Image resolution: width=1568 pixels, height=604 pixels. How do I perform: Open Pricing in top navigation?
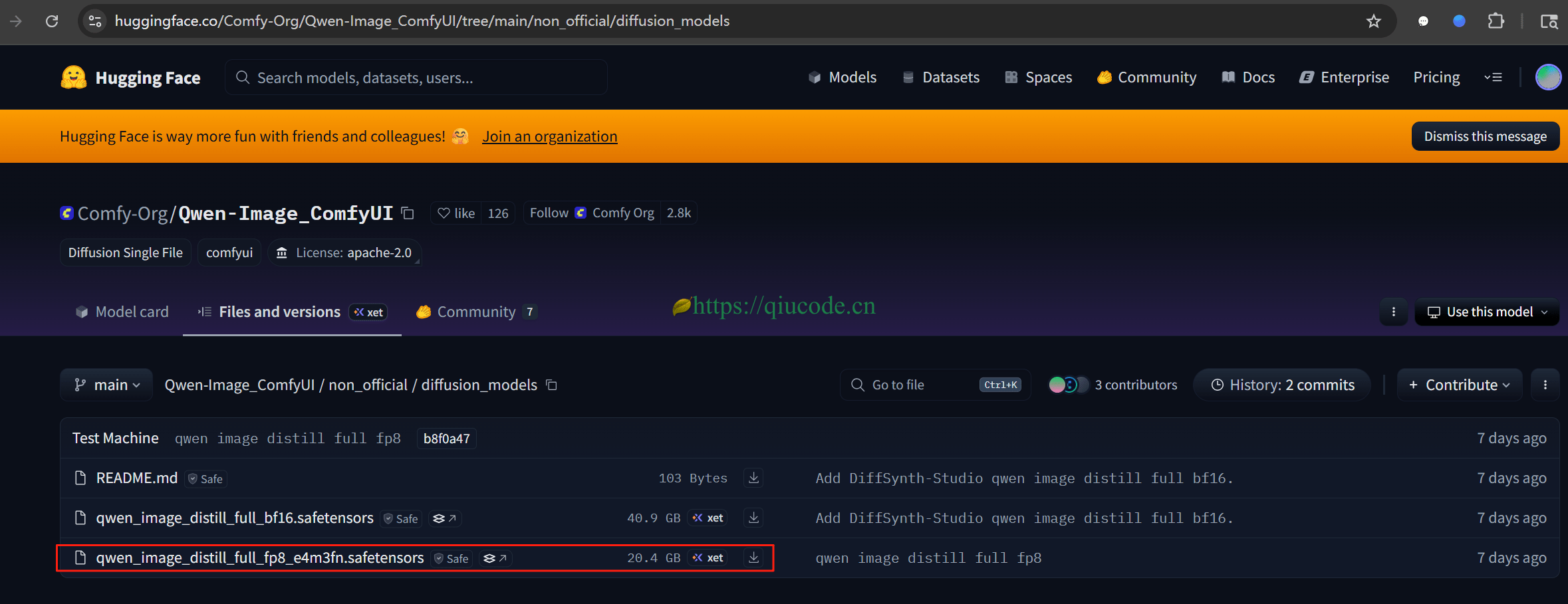(x=1436, y=77)
